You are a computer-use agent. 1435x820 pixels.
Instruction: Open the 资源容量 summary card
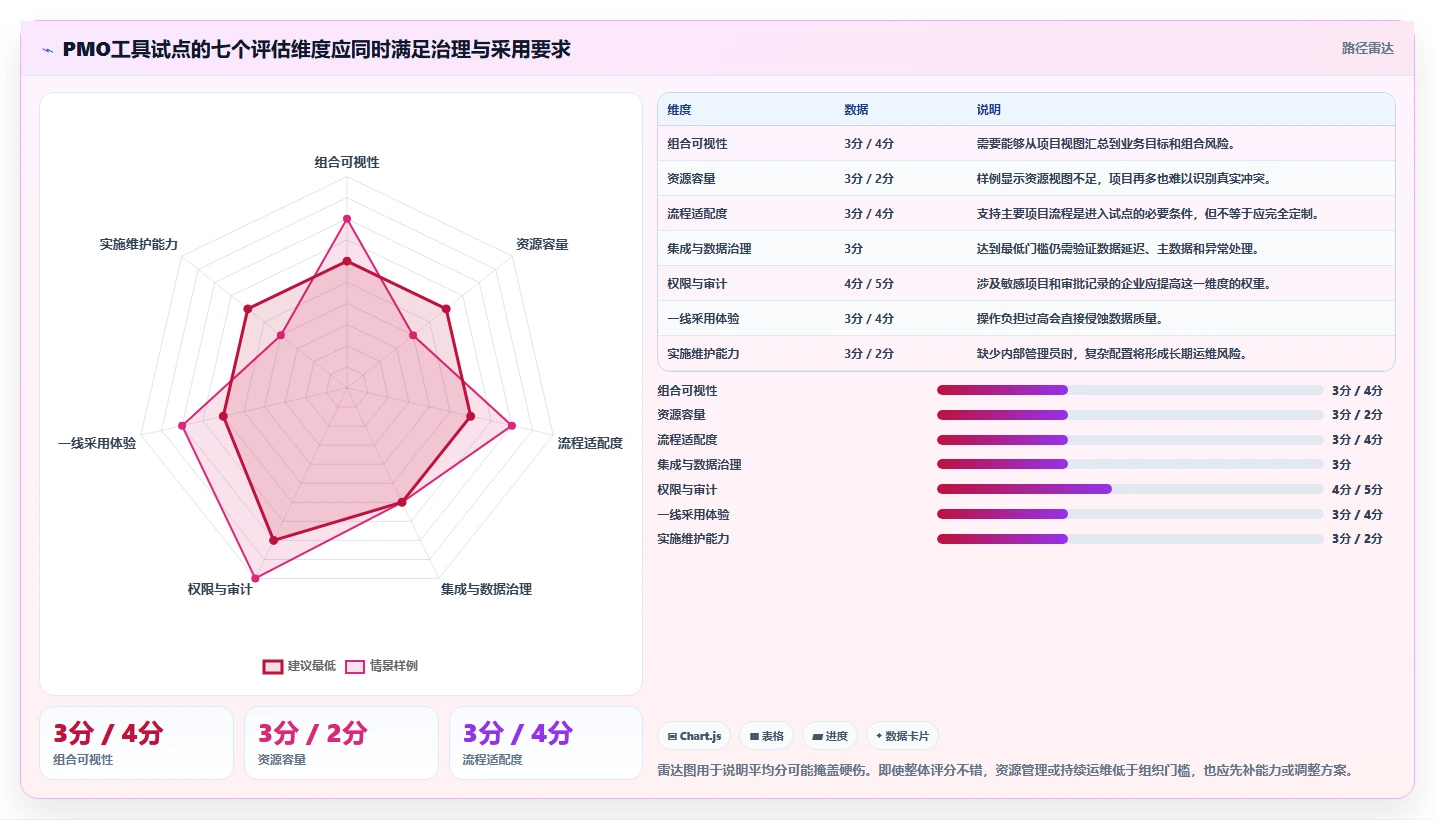341,743
